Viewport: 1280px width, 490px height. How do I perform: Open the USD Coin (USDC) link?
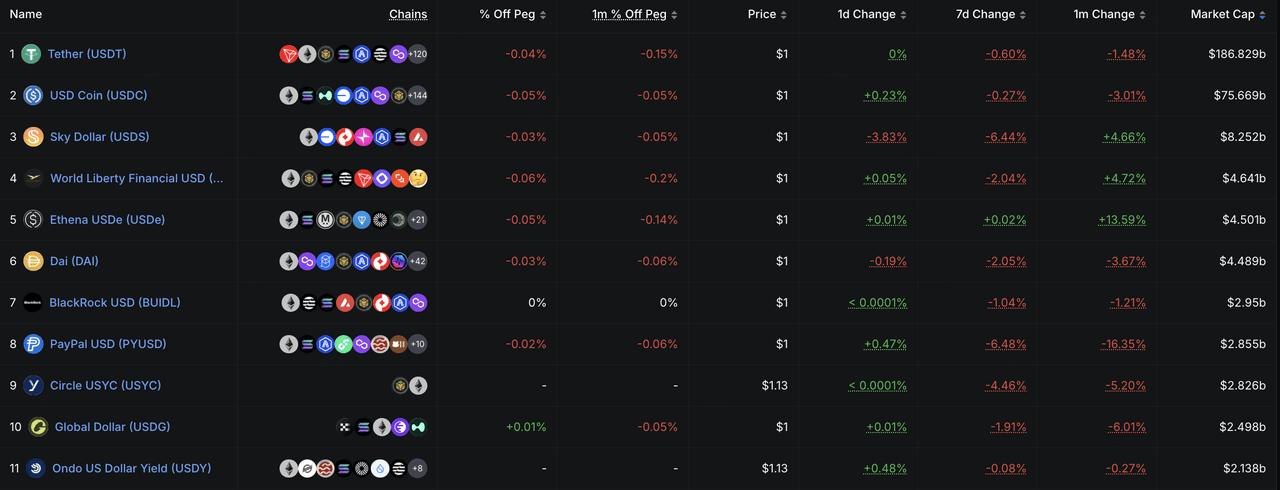tap(98, 96)
